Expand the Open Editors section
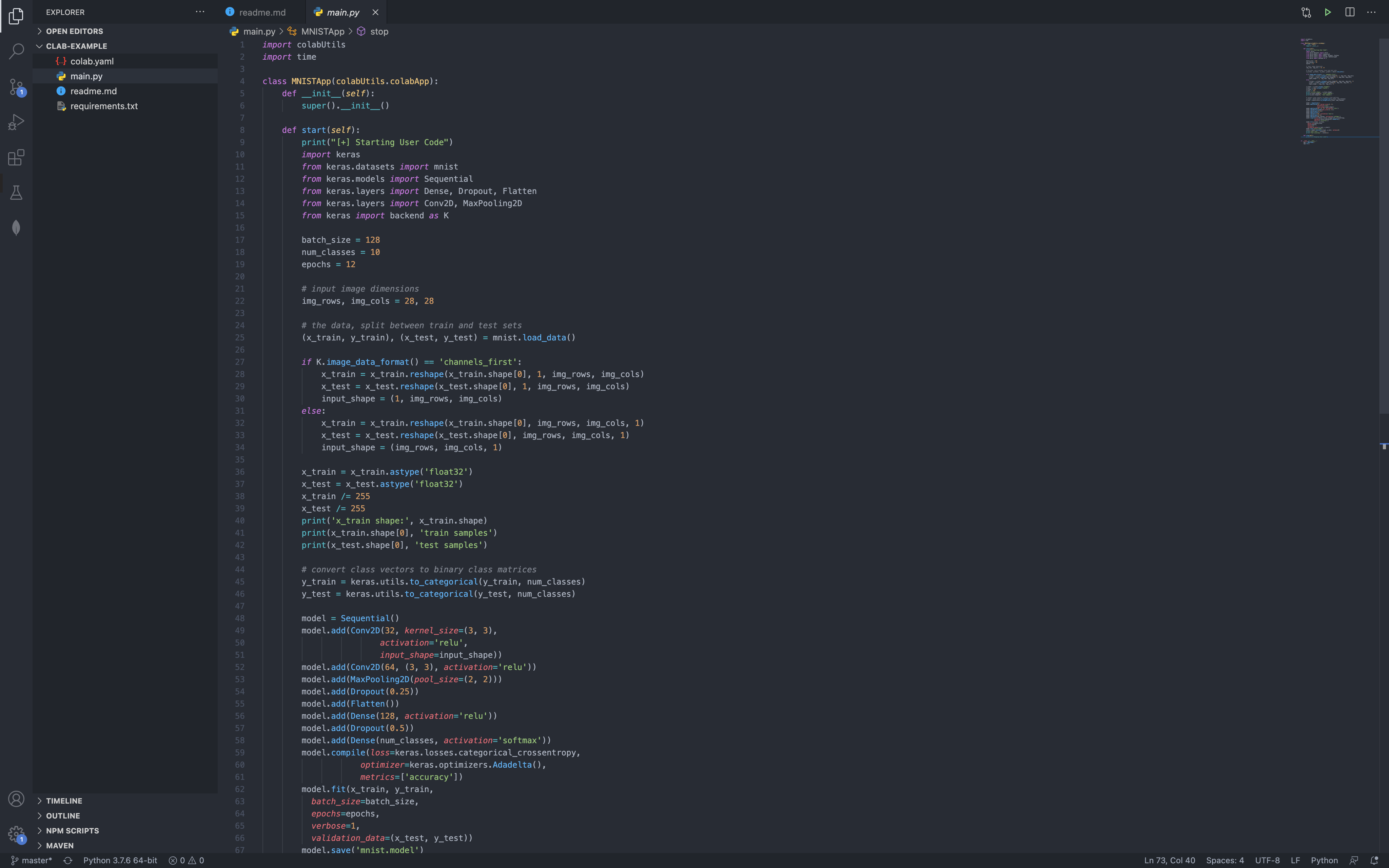Screen dimensions: 1389x868 pyautogui.click(x=74, y=31)
